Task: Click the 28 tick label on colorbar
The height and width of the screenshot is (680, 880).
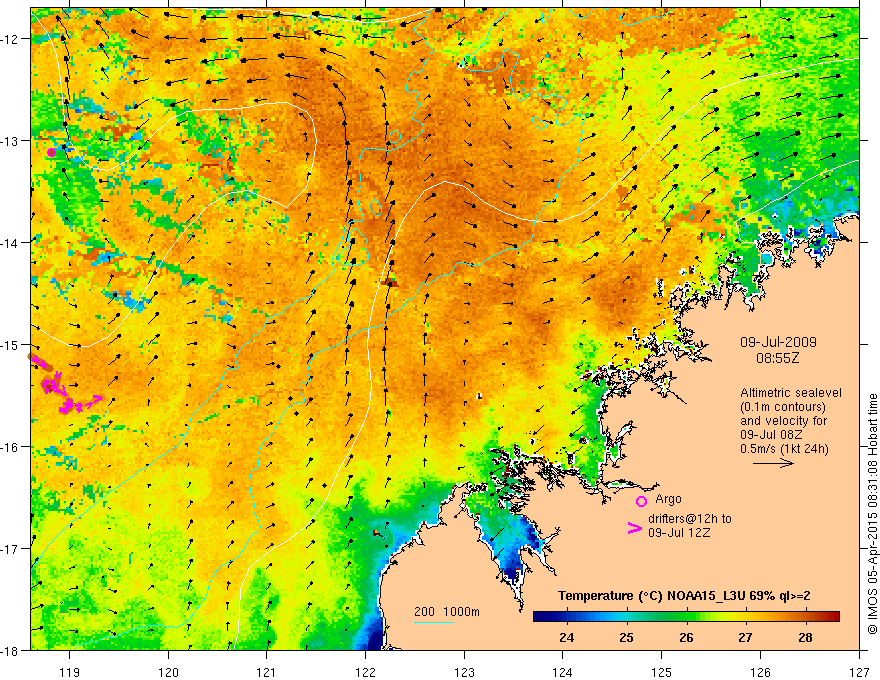Action: [x=805, y=637]
